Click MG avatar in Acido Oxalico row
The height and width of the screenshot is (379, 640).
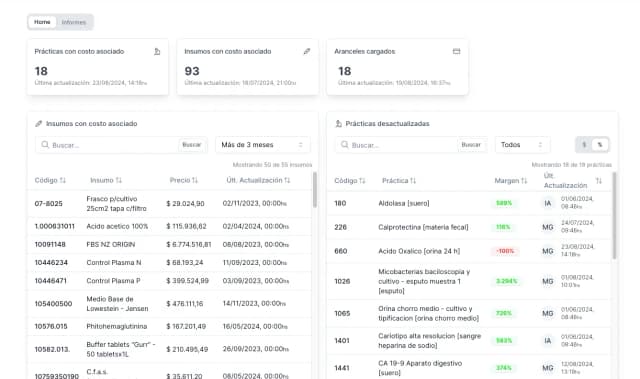point(548,251)
